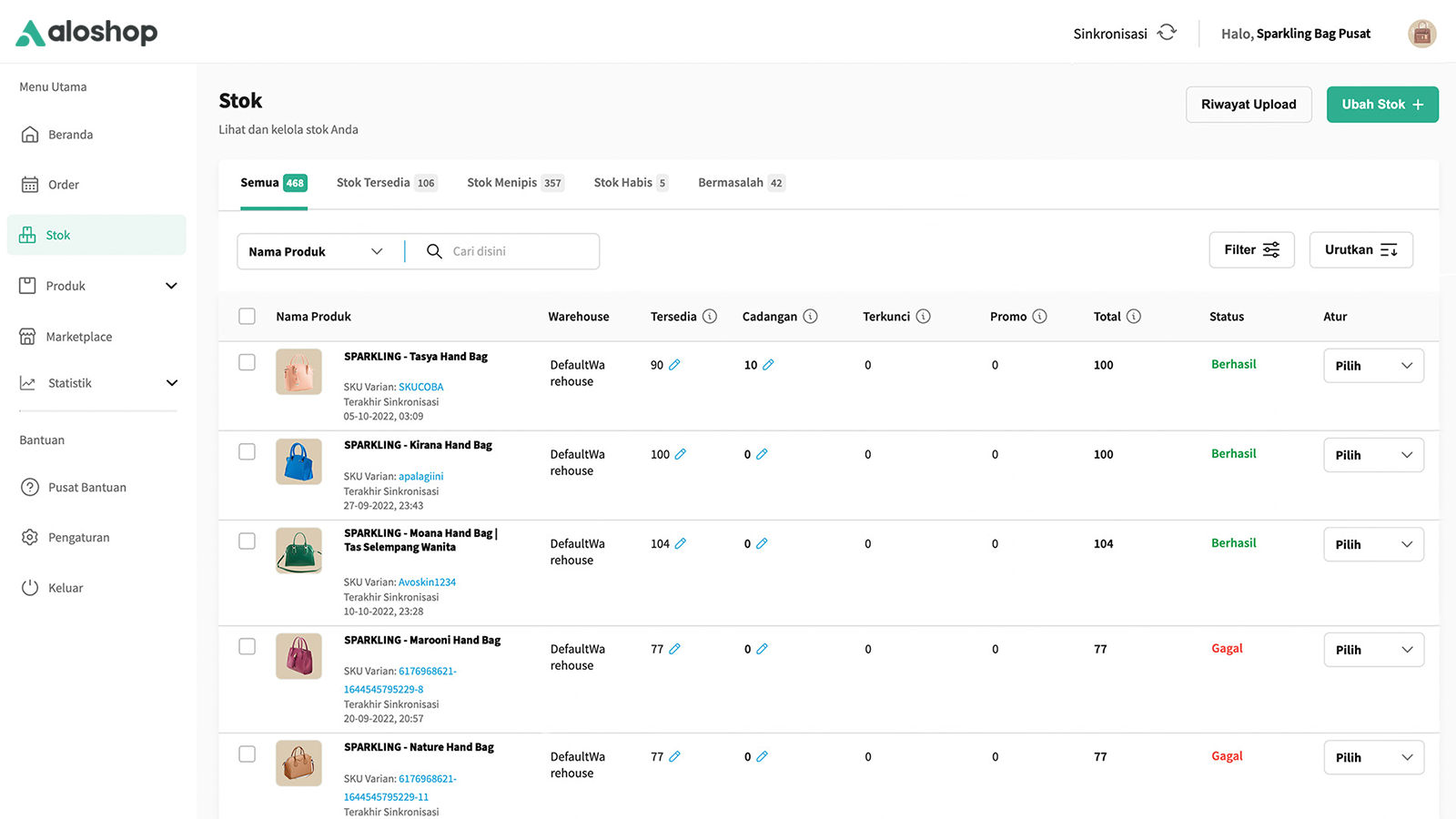Switch to the Stok Menipis tab
Image resolution: width=1456 pixels, height=819 pixels.
[514, 183]
